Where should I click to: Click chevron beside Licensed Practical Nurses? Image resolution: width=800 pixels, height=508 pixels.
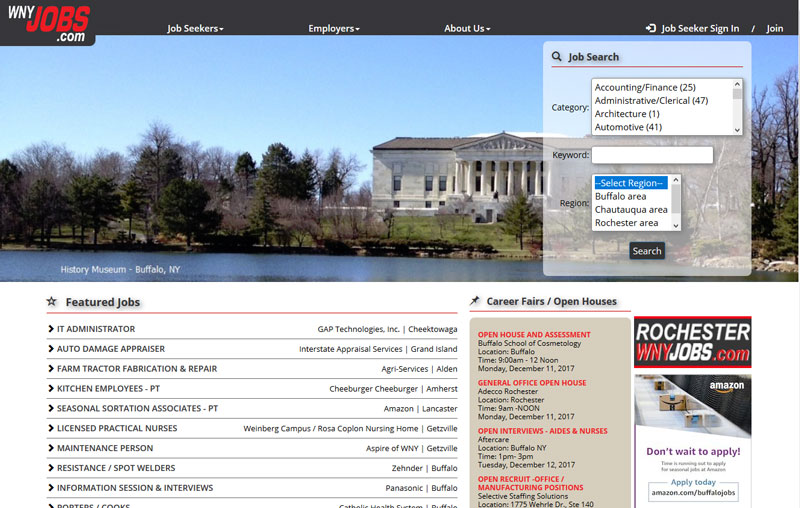pos(51,428)
